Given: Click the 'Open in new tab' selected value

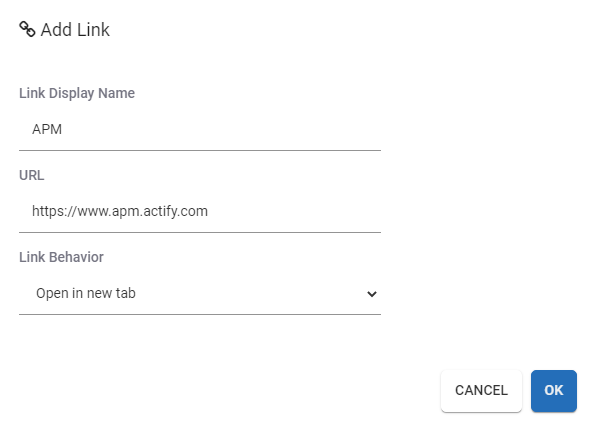Looking at the screenshot, I should coord(86,293).
